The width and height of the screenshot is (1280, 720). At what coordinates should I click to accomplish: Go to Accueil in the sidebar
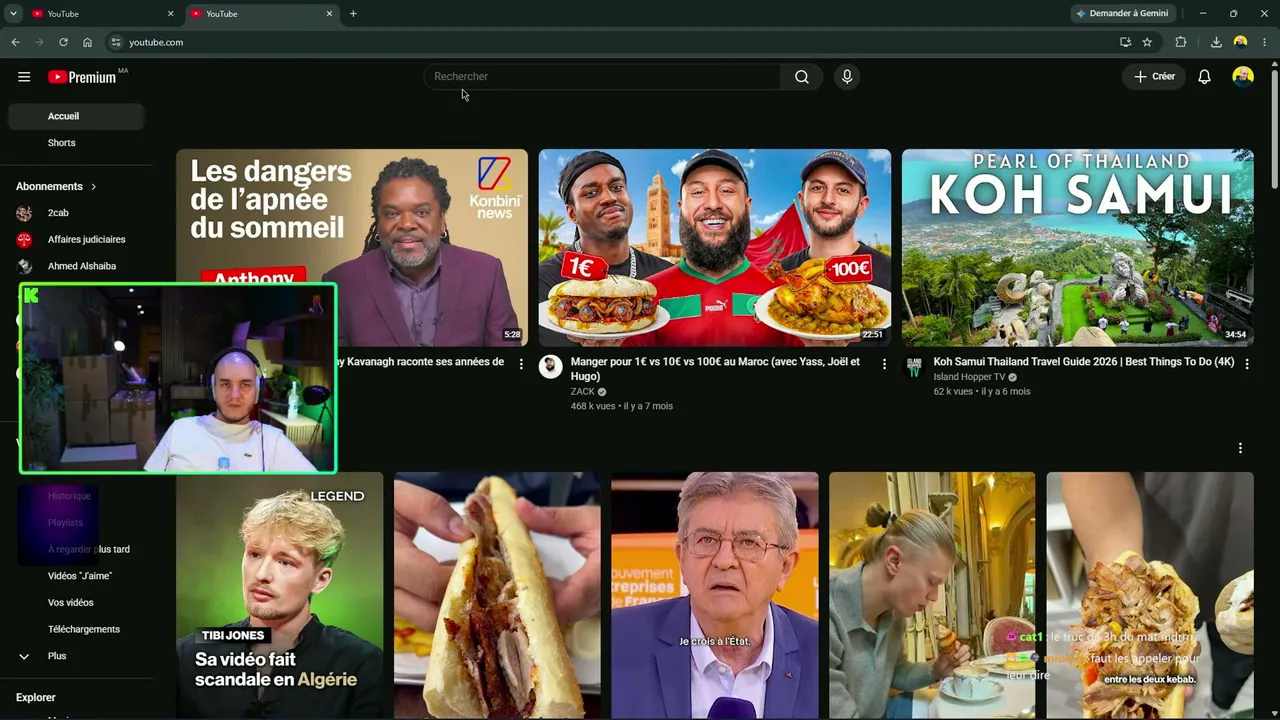[x=76, y=116]
